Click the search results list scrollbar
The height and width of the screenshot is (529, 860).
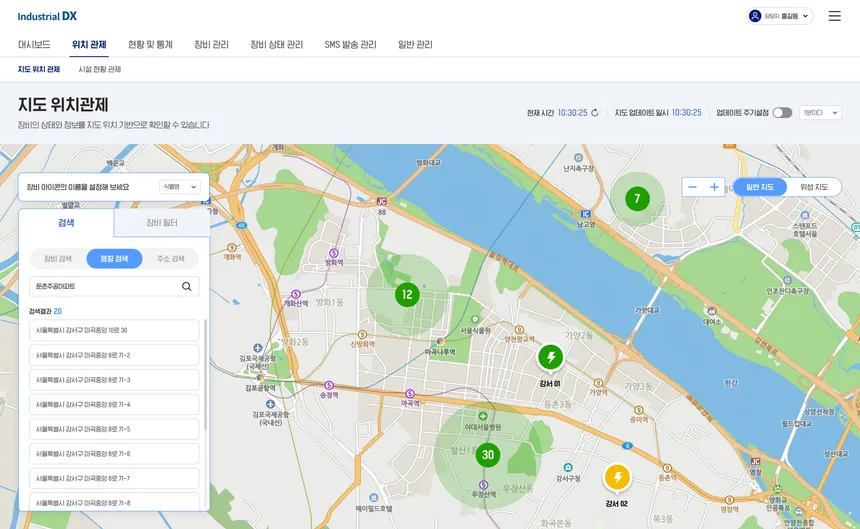(x=206, y=374)
